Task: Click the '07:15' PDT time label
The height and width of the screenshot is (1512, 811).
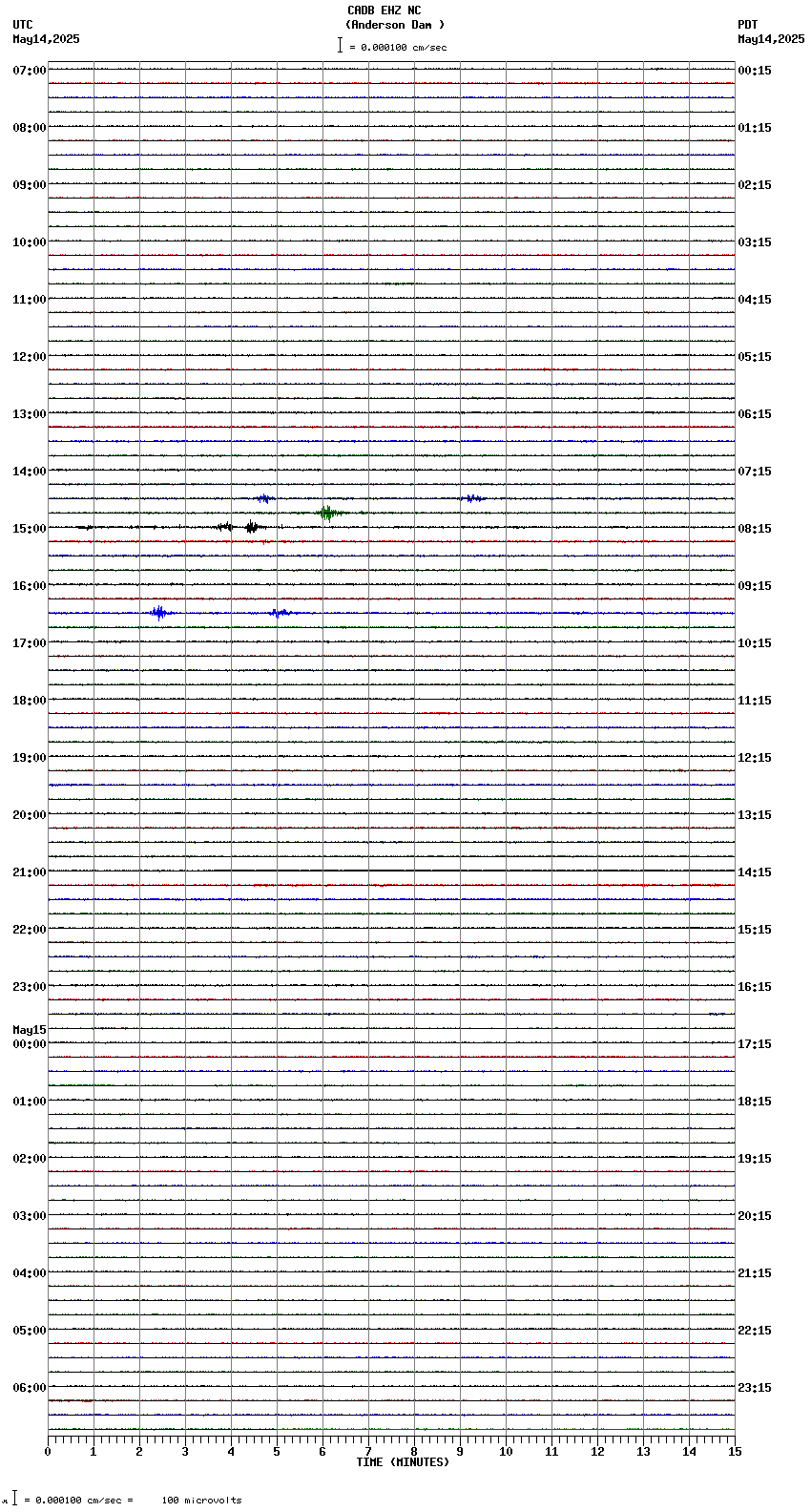Action: 755,472
